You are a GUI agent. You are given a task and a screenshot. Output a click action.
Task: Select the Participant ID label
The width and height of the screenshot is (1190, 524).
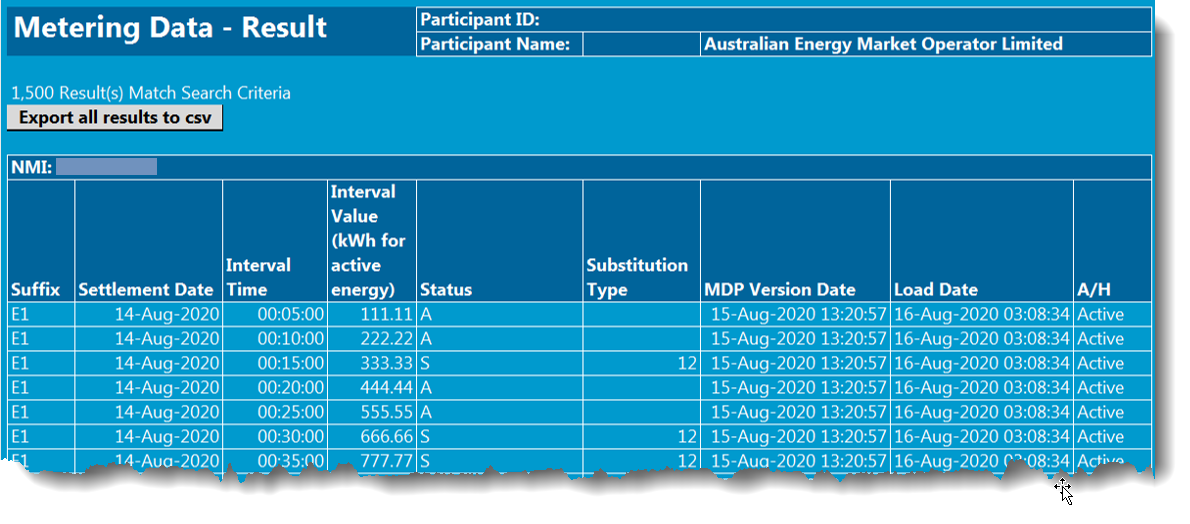click(x=480, y=19)
